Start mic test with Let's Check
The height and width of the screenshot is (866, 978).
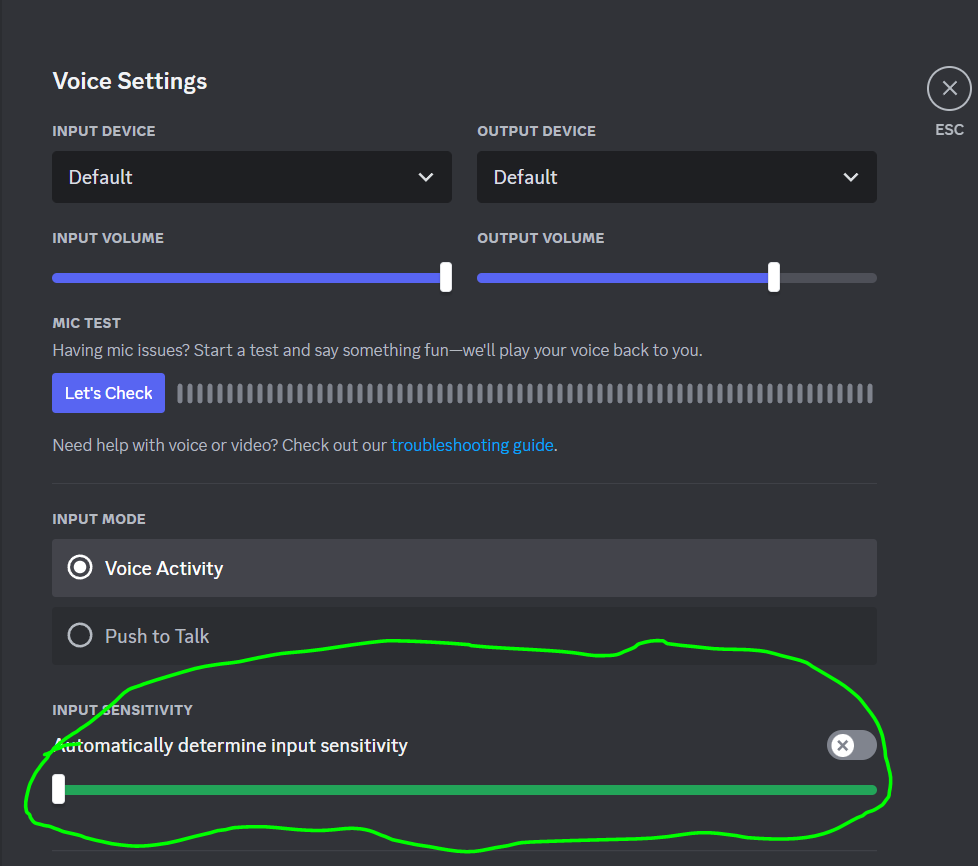pos(109,393)
